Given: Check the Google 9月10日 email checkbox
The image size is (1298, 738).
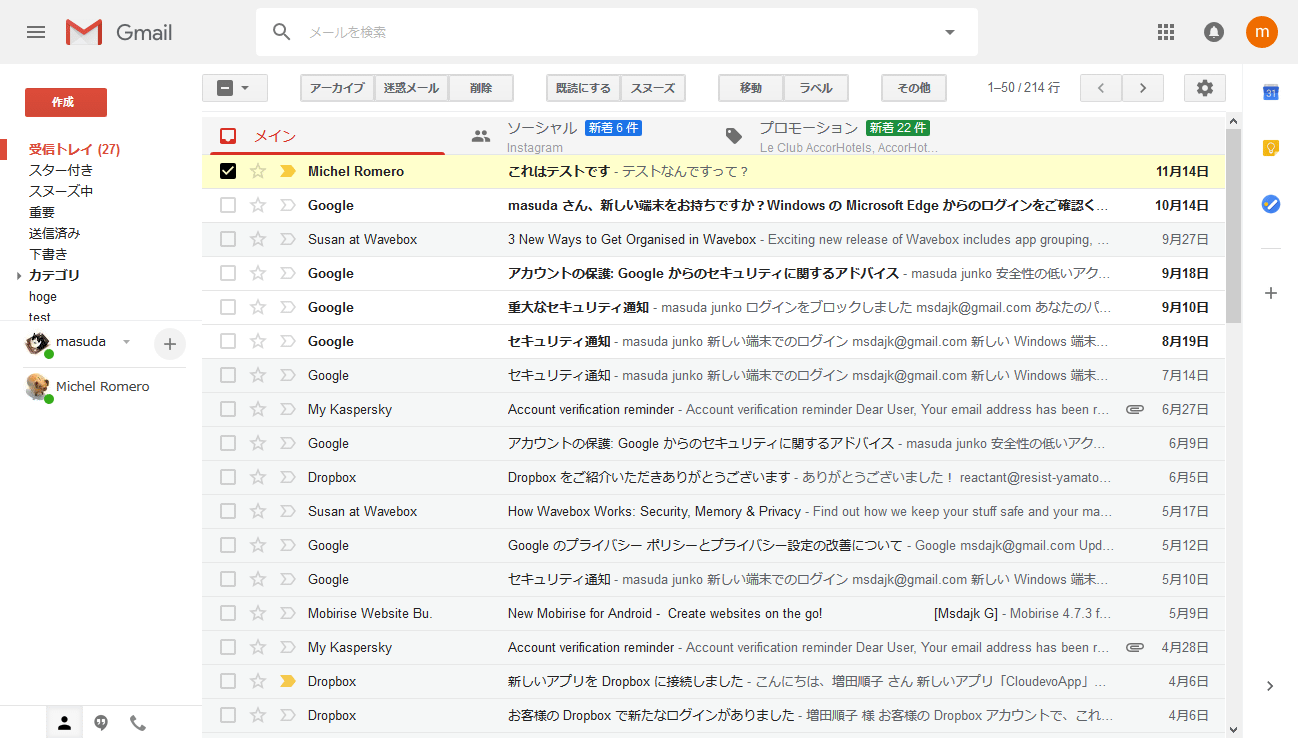Looking at the screenshot, I should [228, 307].
